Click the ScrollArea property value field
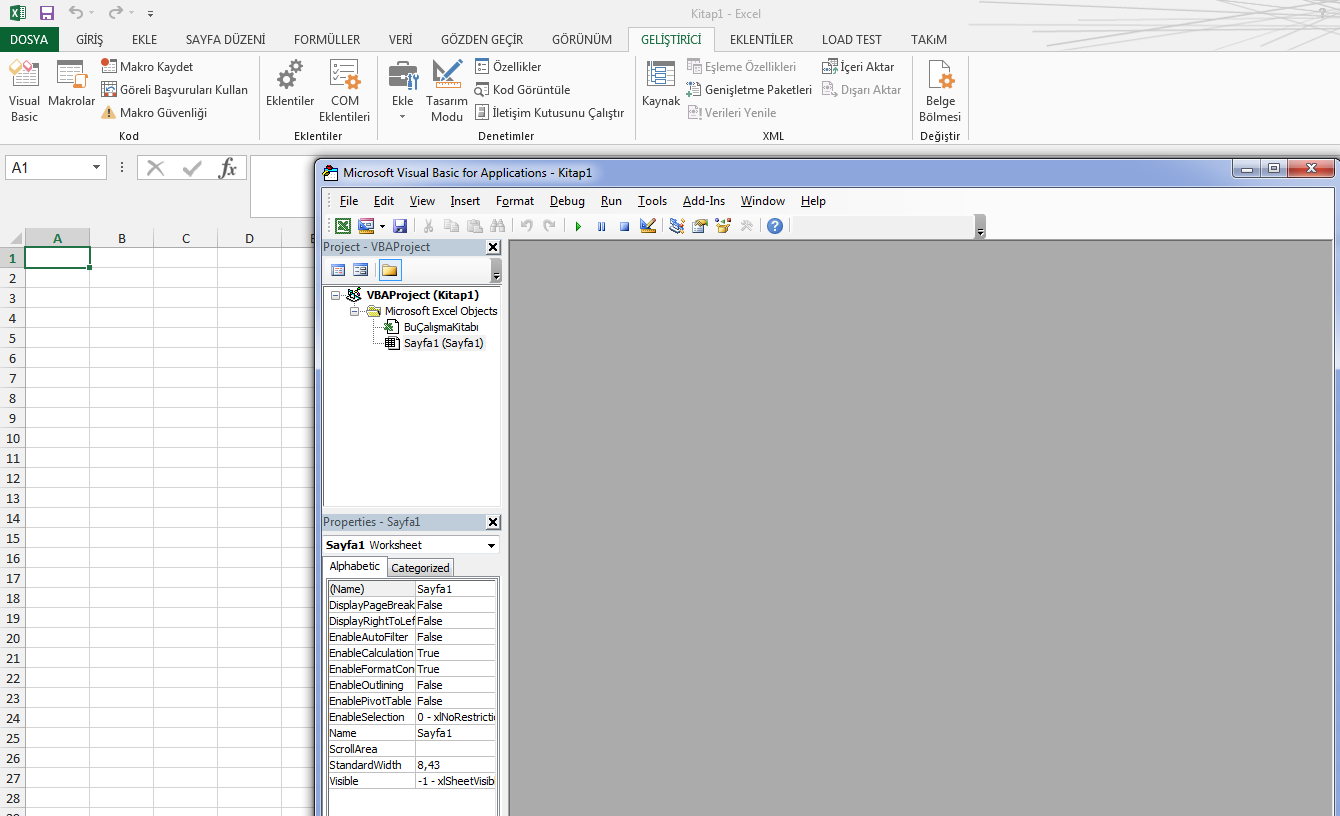1340x816 pixels. pos(455,749)
